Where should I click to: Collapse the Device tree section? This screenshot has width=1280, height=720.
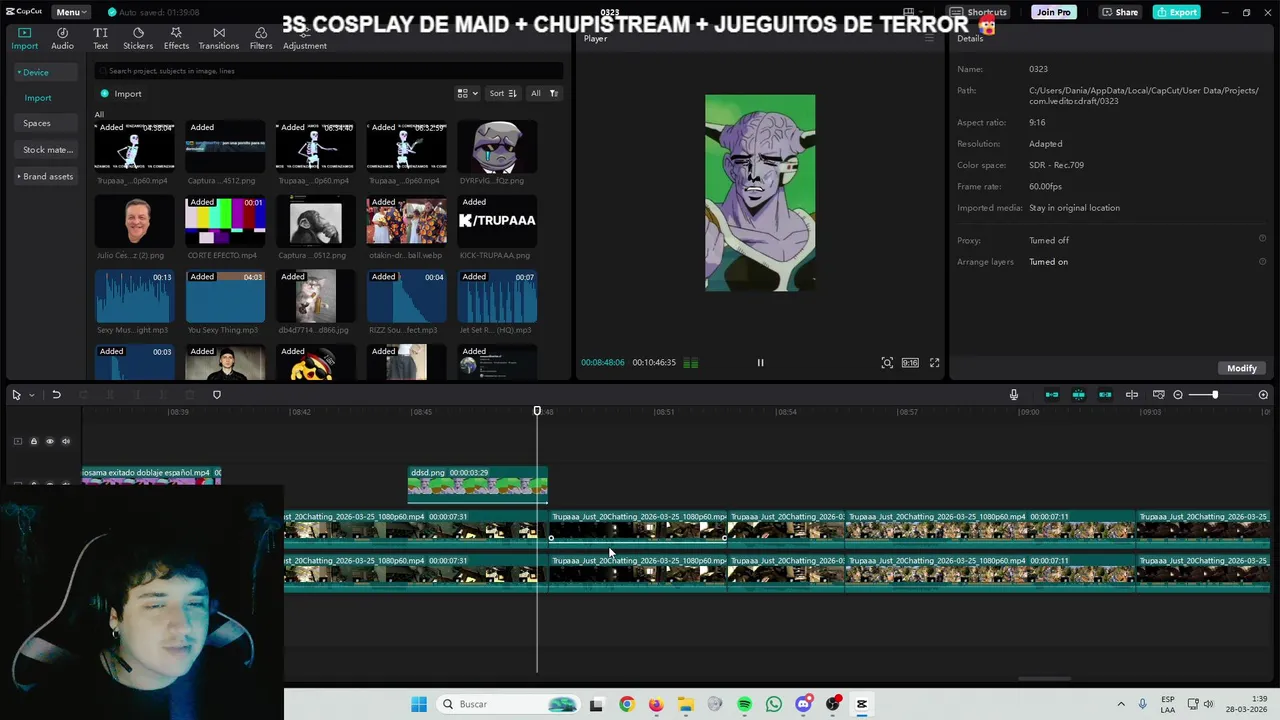point(44,72)
